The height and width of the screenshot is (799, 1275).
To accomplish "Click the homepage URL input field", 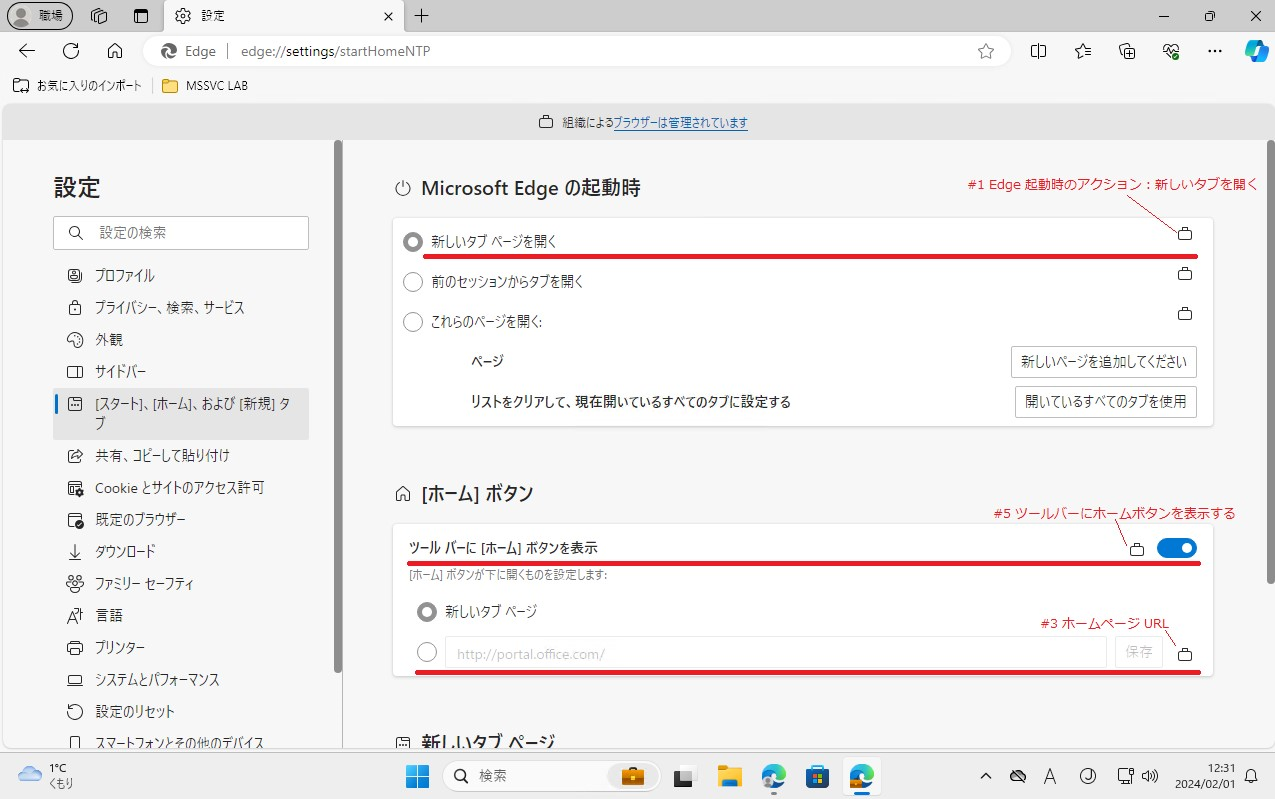I will point(776,653).
